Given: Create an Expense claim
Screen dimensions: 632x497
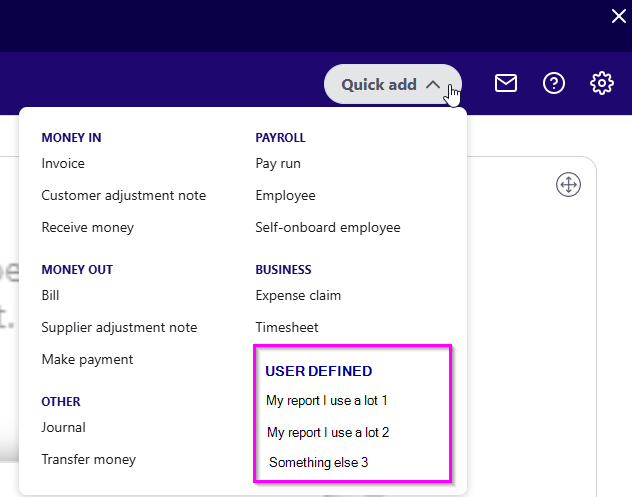Looking at the screenshot, I should [298, 295].
